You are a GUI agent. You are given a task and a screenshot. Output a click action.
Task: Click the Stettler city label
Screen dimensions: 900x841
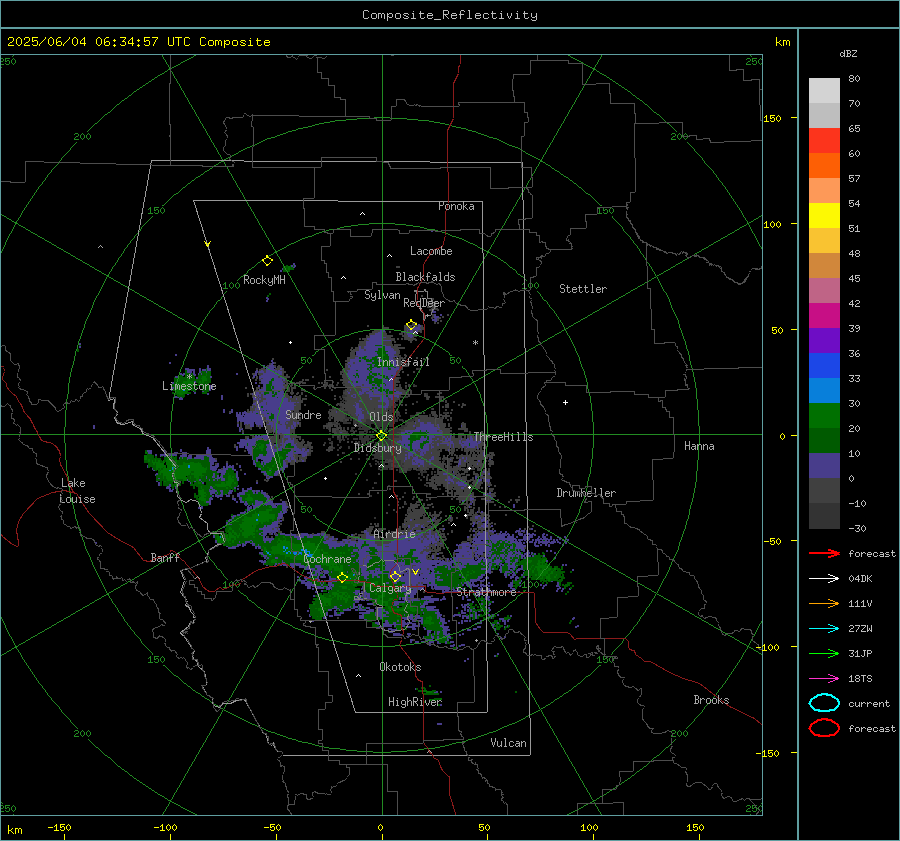(583, 289)
